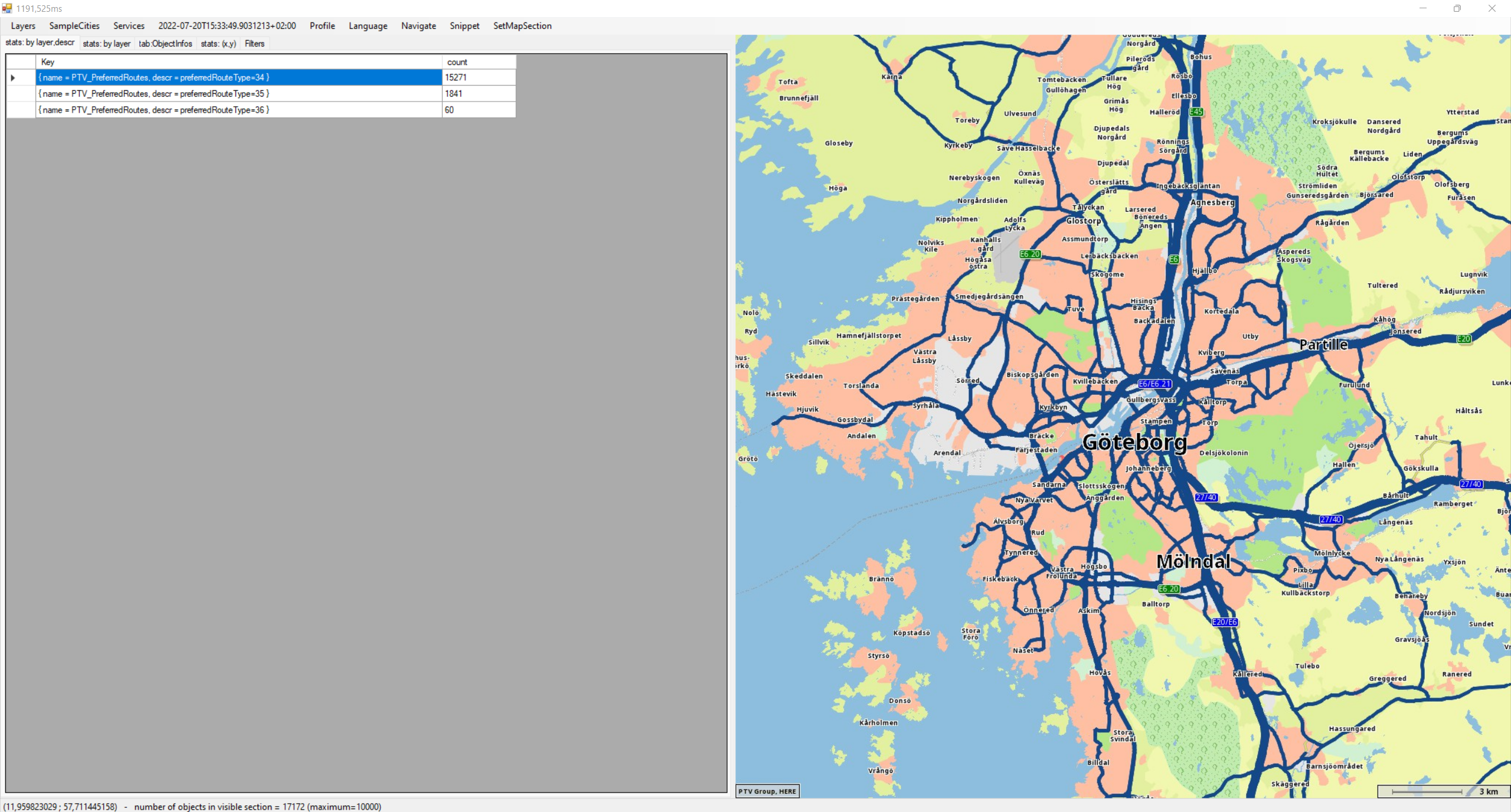The width and height of the screenshot is (1511, 812).
Task: Open the Profile menu
Action: point(322,26)
